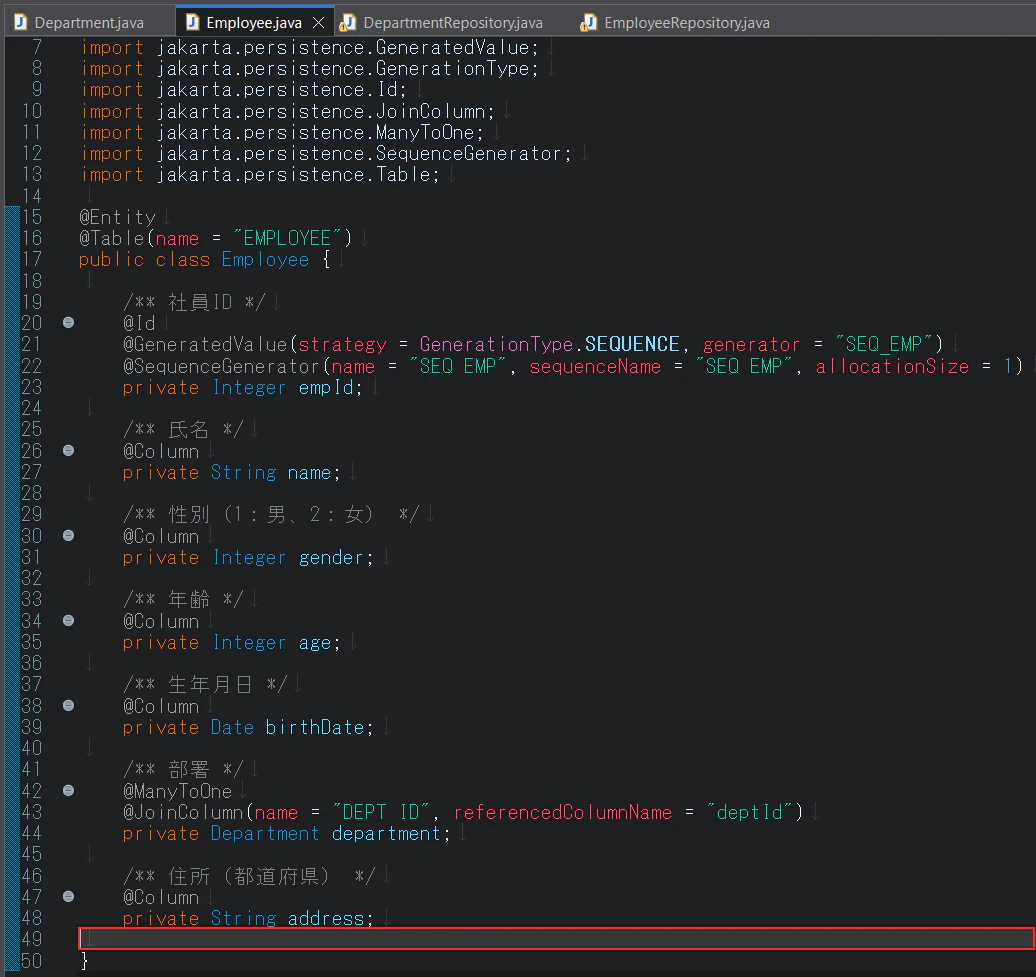The height and width of the screenshot is (977, 1036).
Task: Click the "住所（都道府県）" comment text
Action: [248, 876]
